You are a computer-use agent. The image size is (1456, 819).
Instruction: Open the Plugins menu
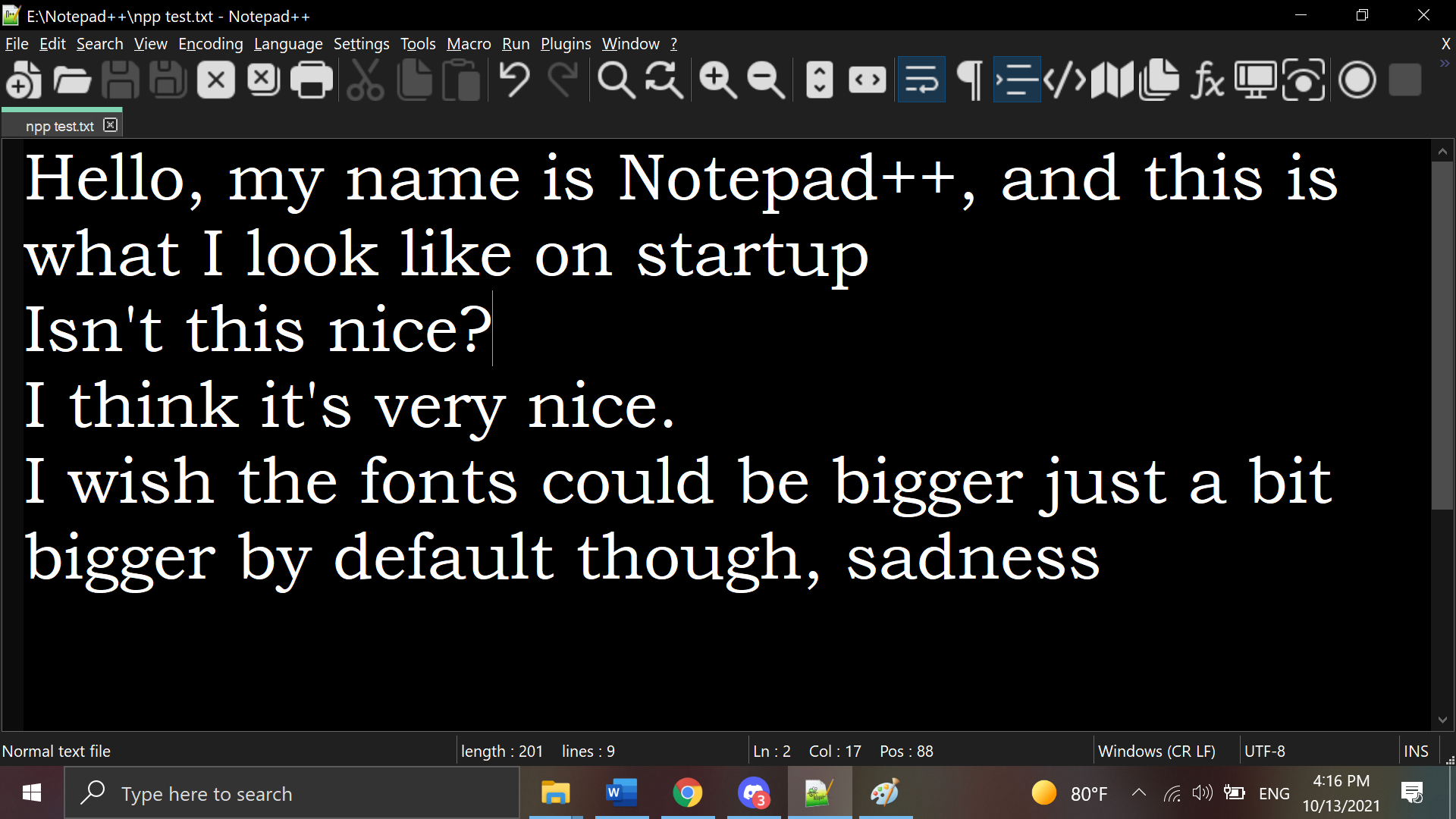[566, 44]
